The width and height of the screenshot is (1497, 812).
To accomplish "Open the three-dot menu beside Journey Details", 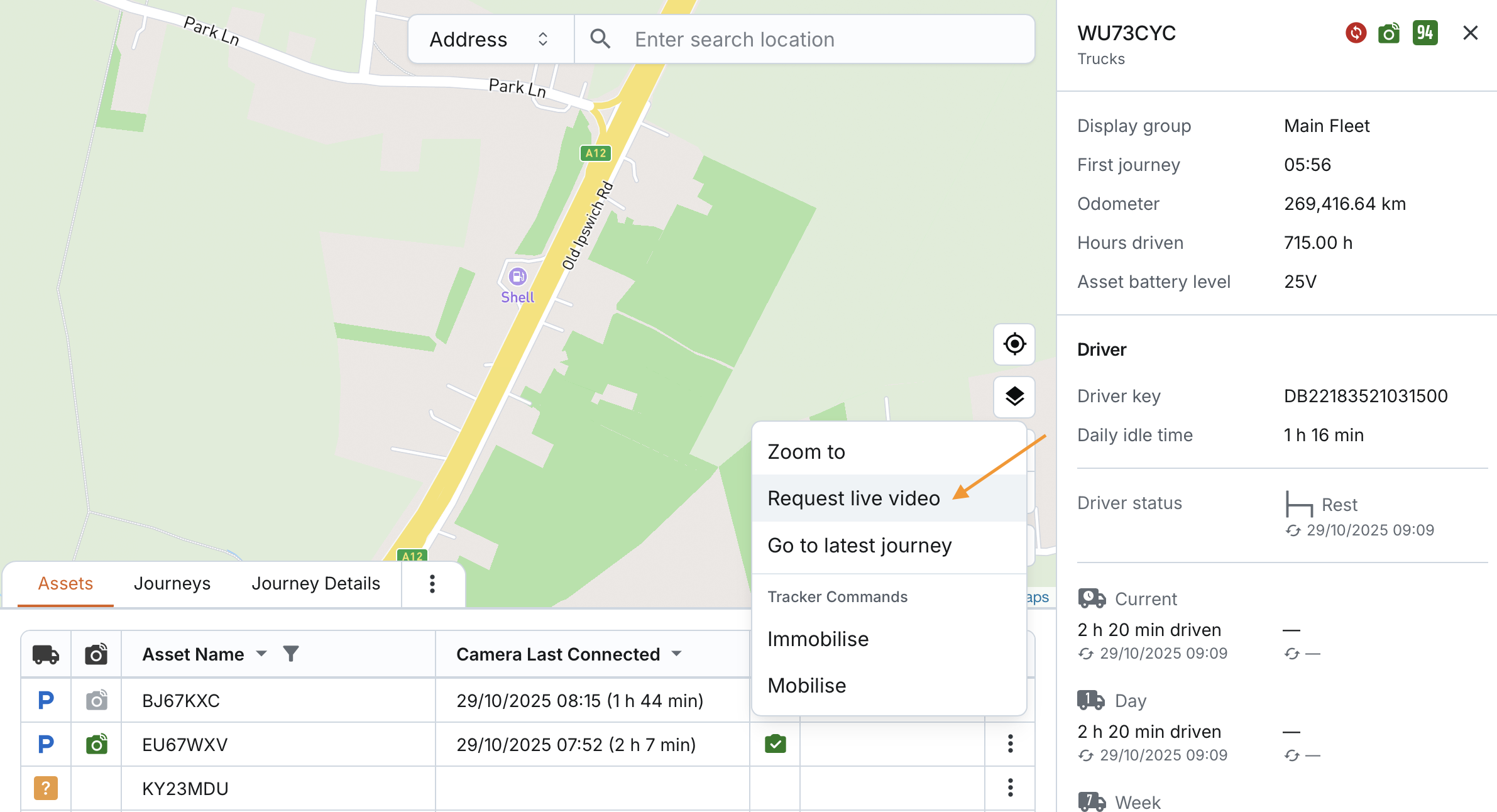I will [432, 584].
